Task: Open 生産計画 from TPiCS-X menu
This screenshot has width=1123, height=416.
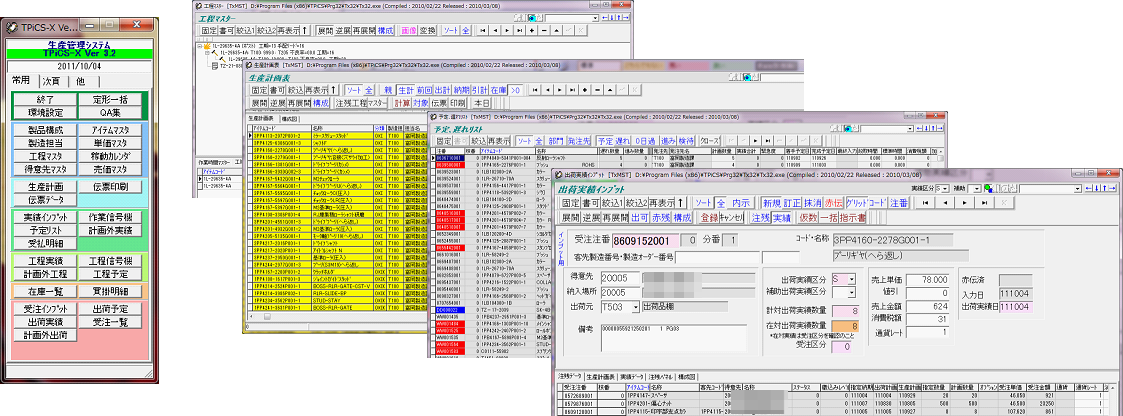Action: tap(45, 186)
